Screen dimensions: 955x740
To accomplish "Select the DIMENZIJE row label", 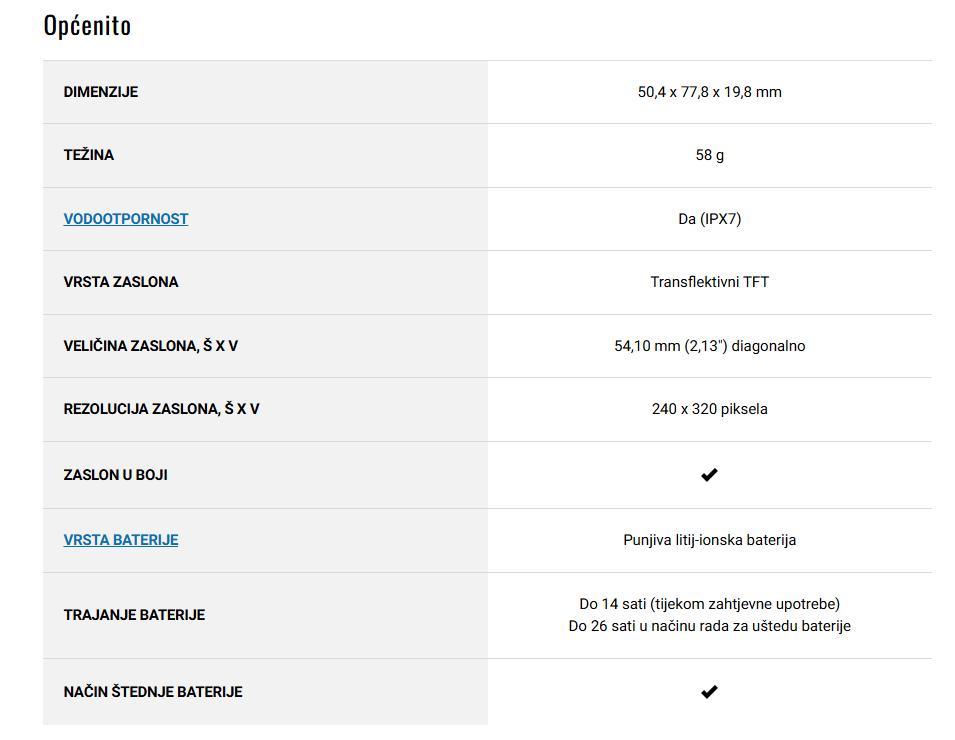I will [100, 92].
